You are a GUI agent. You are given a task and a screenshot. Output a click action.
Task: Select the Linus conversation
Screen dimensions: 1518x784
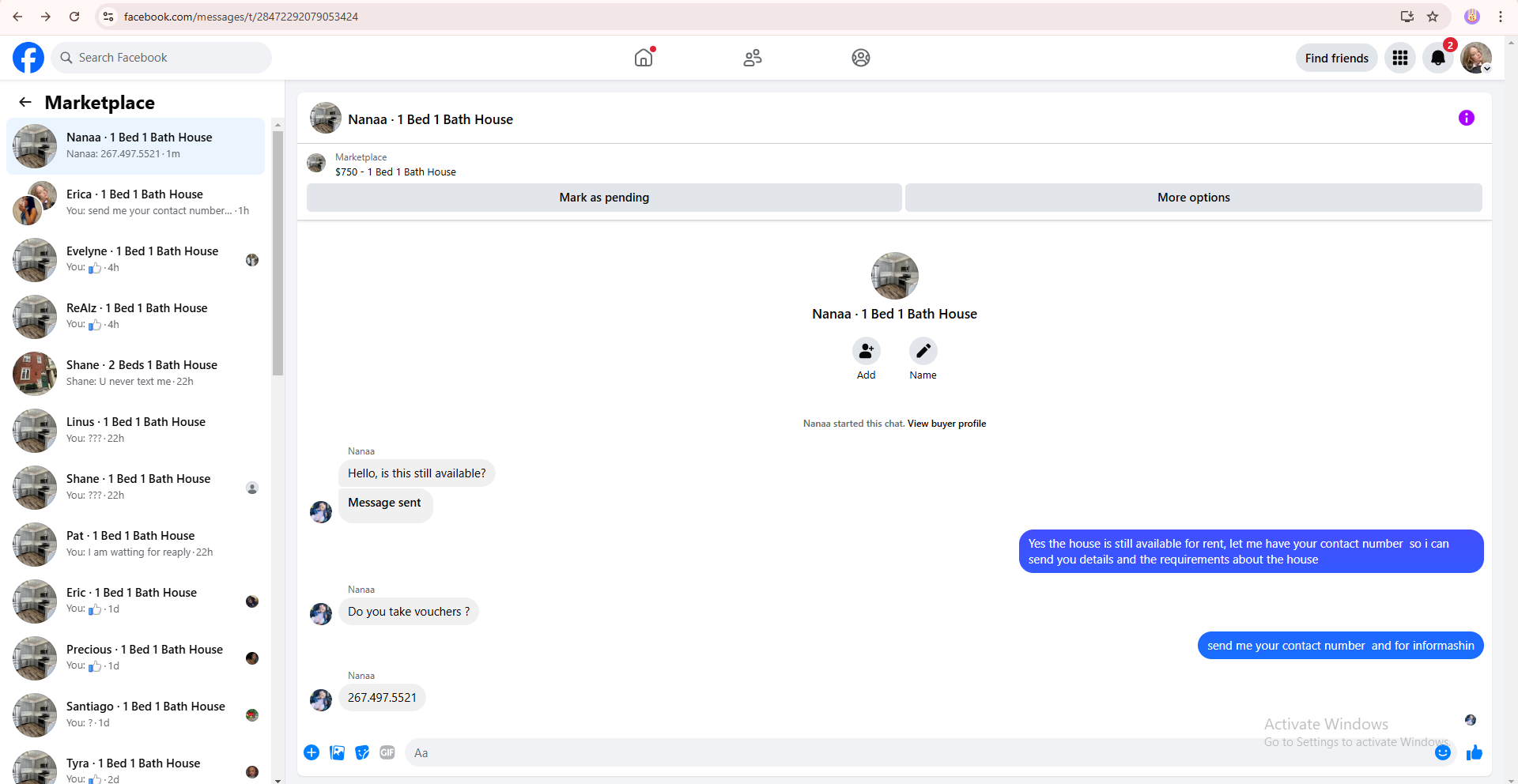pos(135,431)
